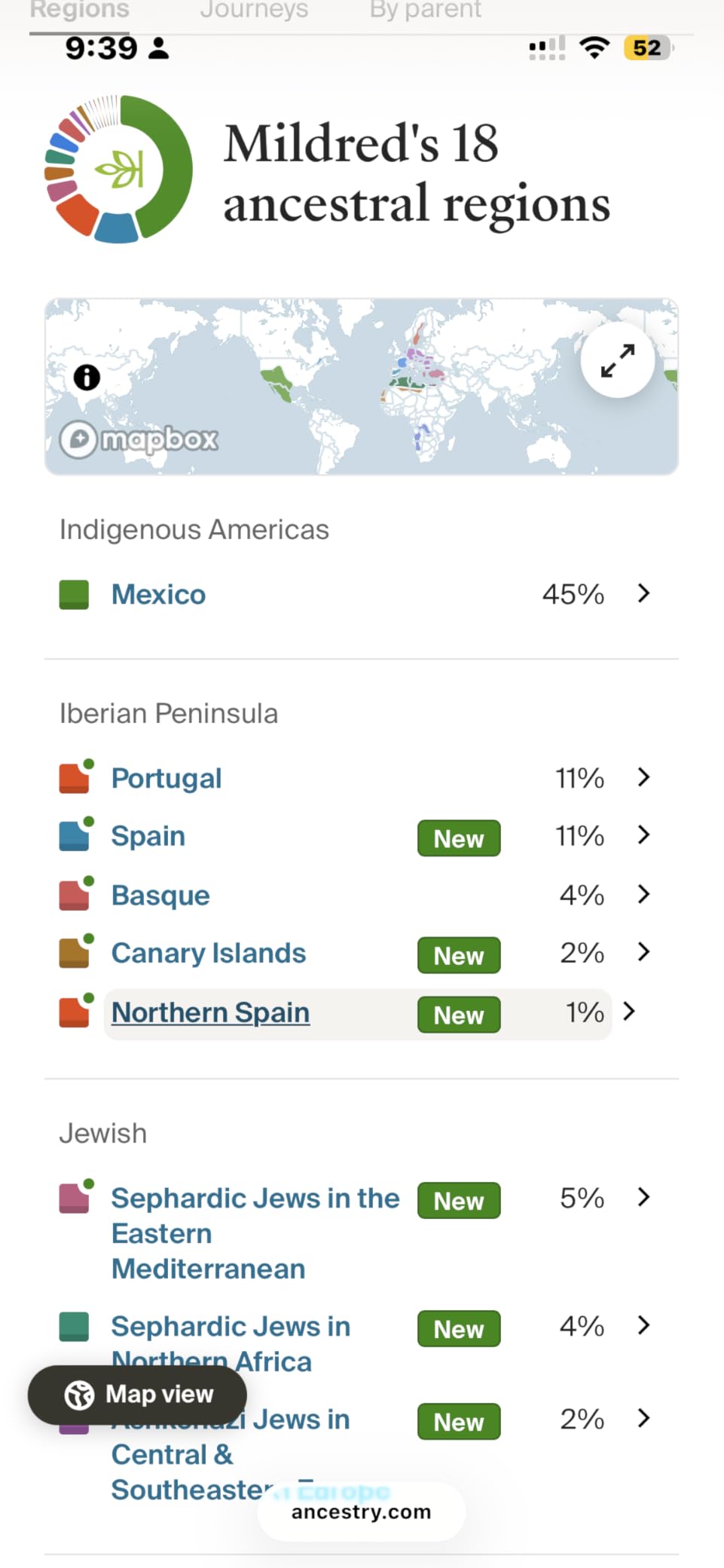The image size is (724, 1568).
Task: Select the Spain blue region marker
Action: tap(72, 835)
